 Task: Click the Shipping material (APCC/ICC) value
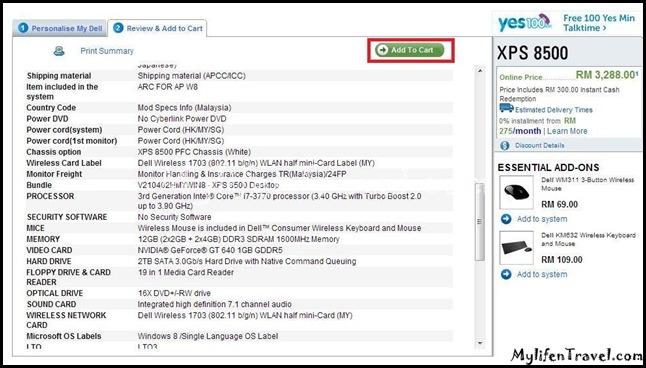pyautogui.click(x=192, y=76)
